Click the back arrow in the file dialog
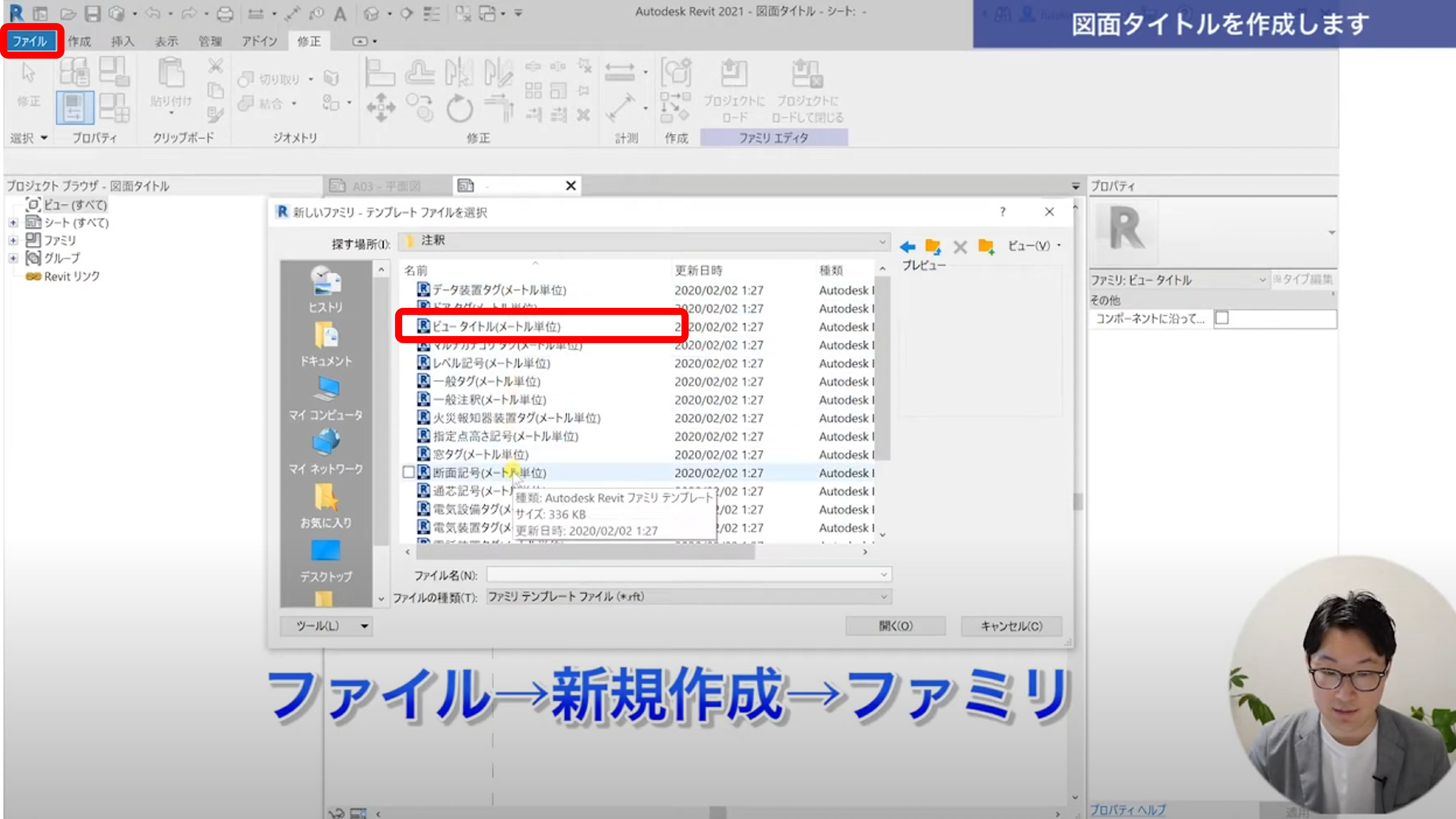 pos(907,246)
